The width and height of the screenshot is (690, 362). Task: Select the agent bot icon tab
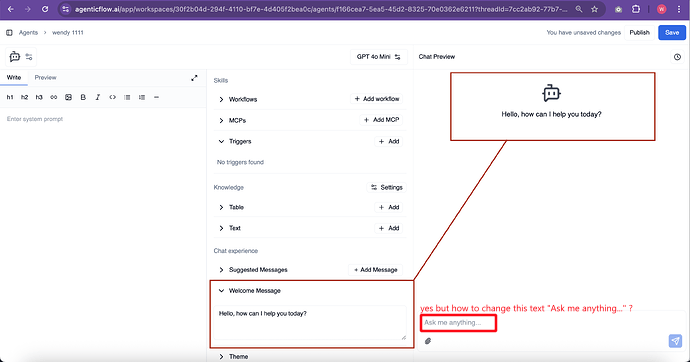pos(15,57)
